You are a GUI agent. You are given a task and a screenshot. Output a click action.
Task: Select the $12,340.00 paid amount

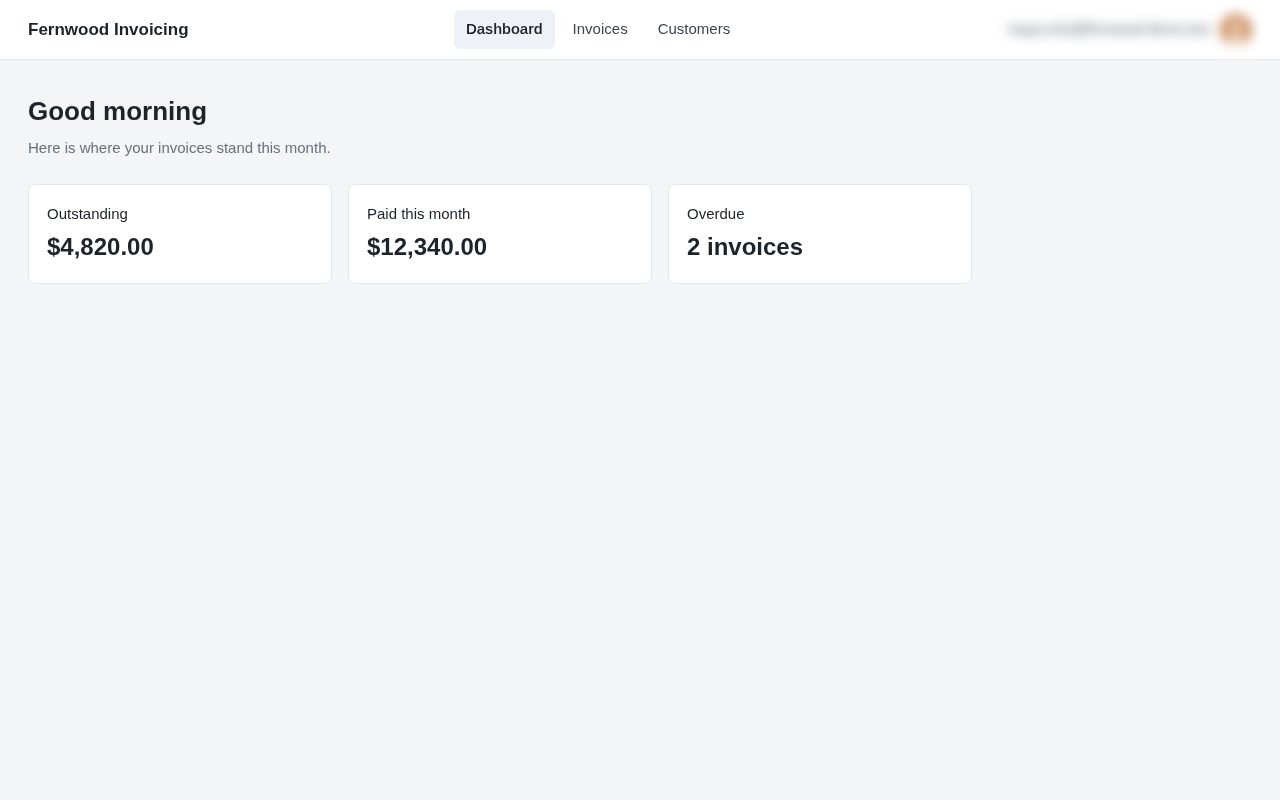tap(427, 247)
